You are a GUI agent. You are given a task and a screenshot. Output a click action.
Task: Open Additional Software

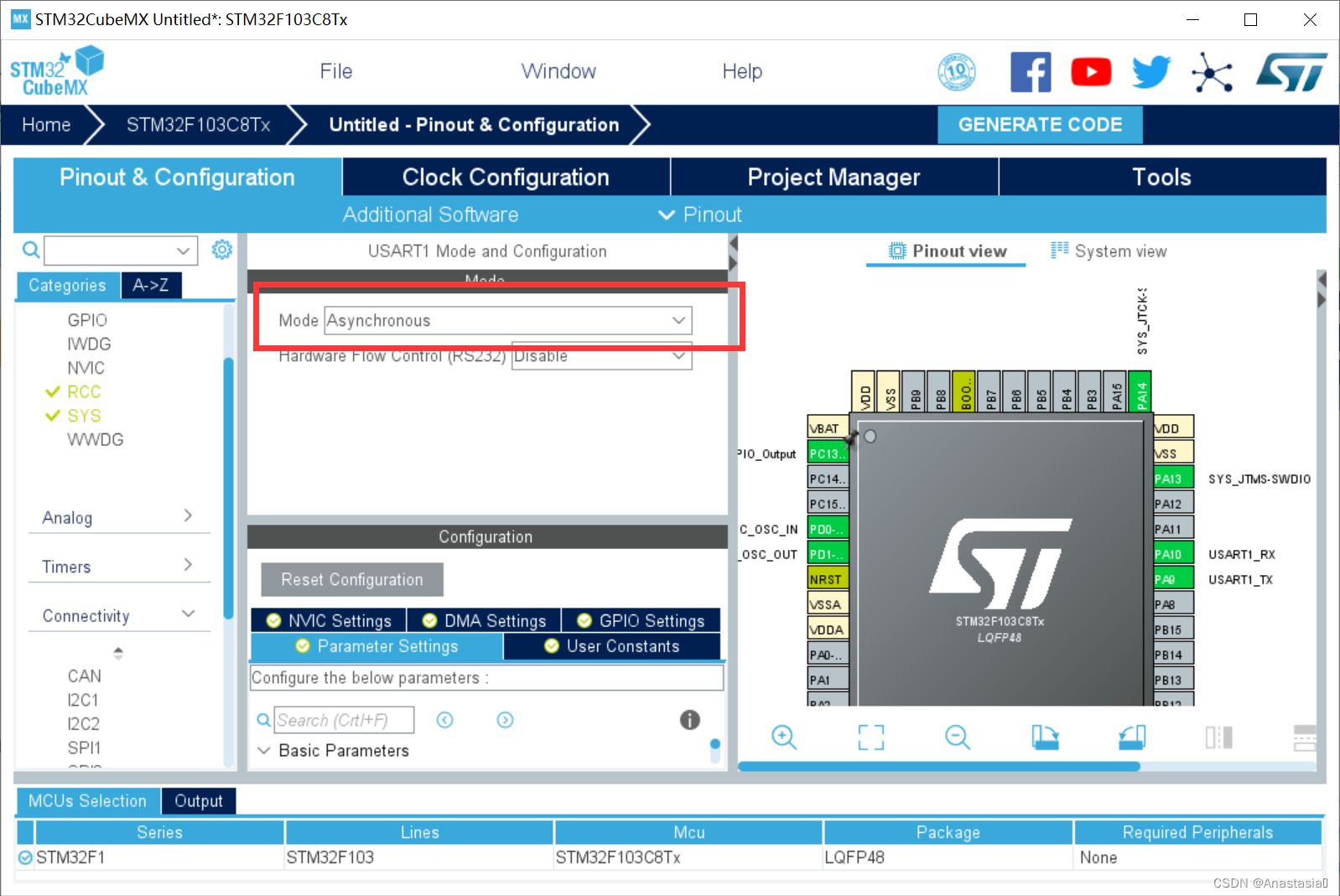coord(430,215)
